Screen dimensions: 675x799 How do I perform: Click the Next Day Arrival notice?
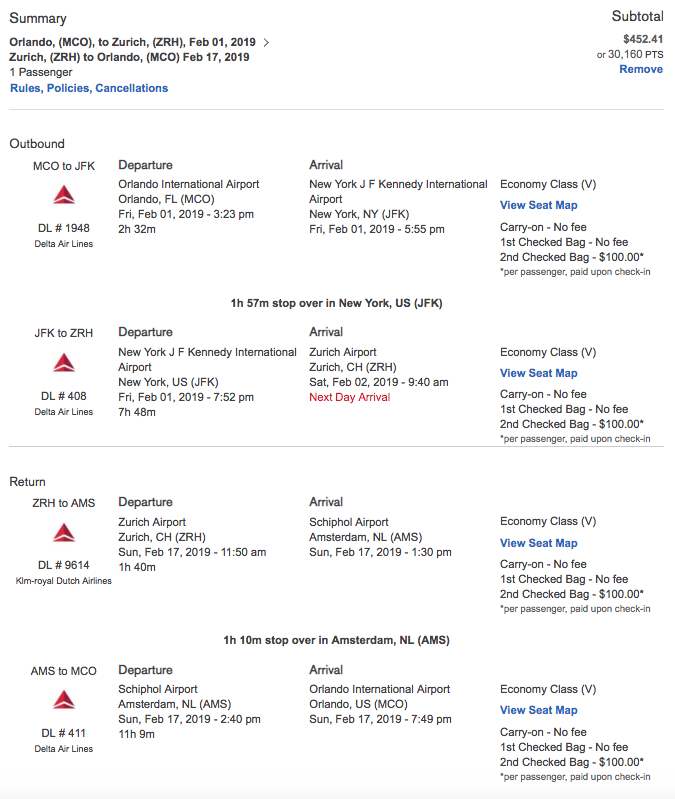pyautogui.click(x=349, y=397)
